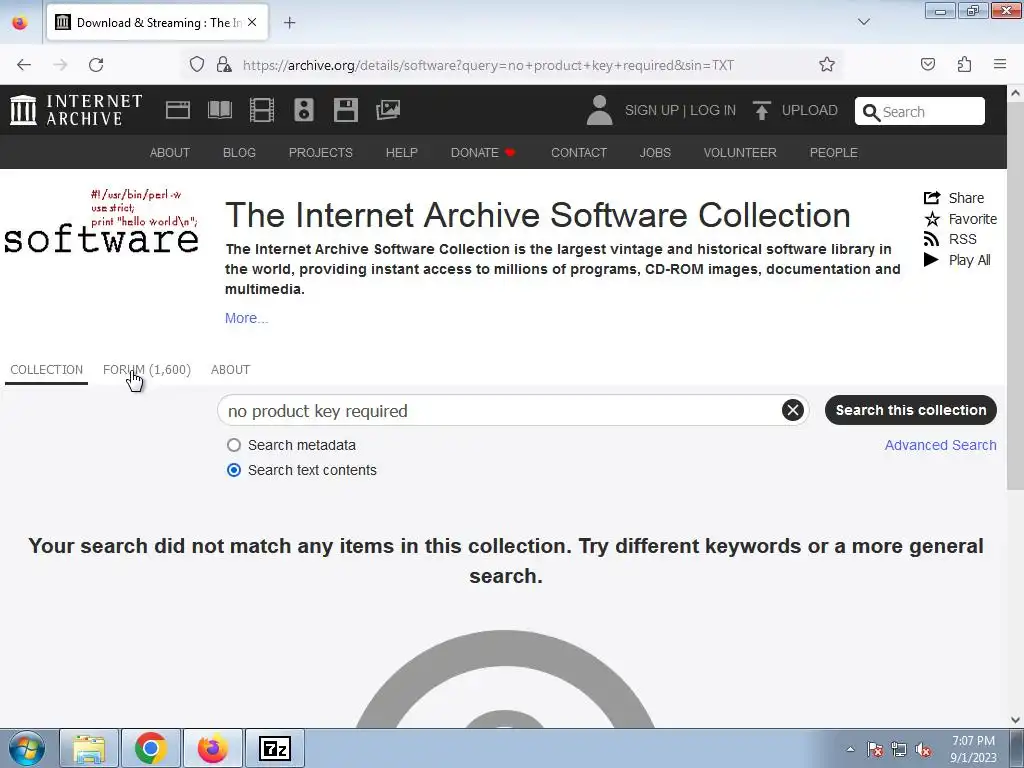This screenshot has width=1024, height=768.
Task: Close the Download & Streaming tab
Action: pyautogui.click(x=252, y=22)
